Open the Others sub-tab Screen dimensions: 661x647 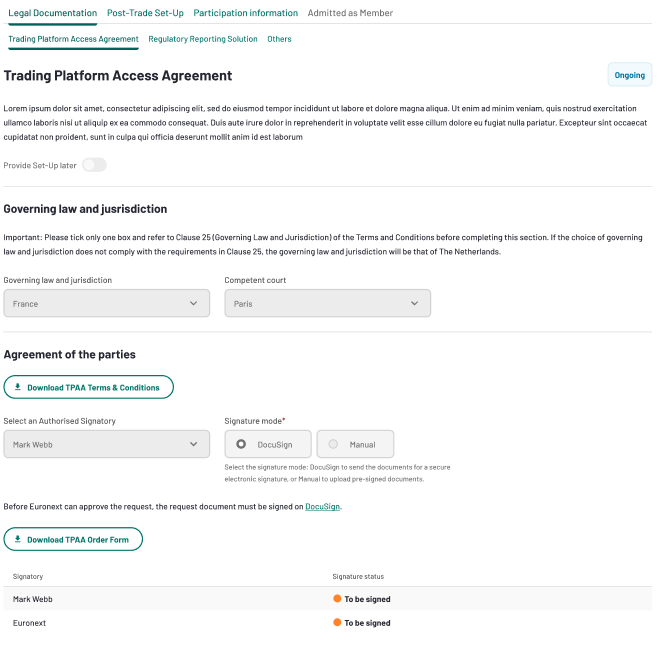[x=279, y=39]
